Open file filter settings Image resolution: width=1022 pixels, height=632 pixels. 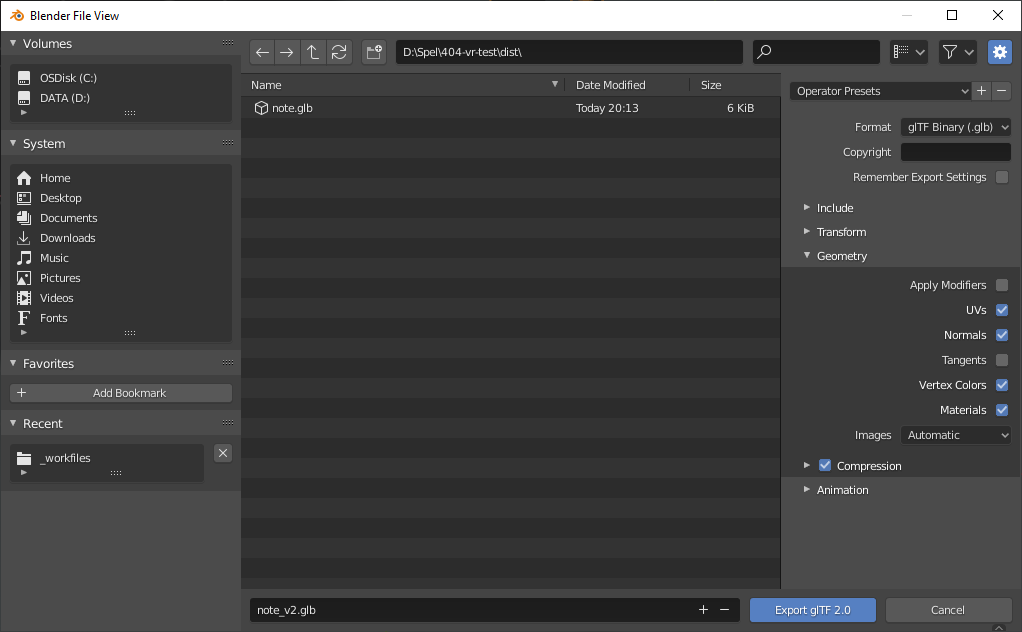tap(957, 52)
